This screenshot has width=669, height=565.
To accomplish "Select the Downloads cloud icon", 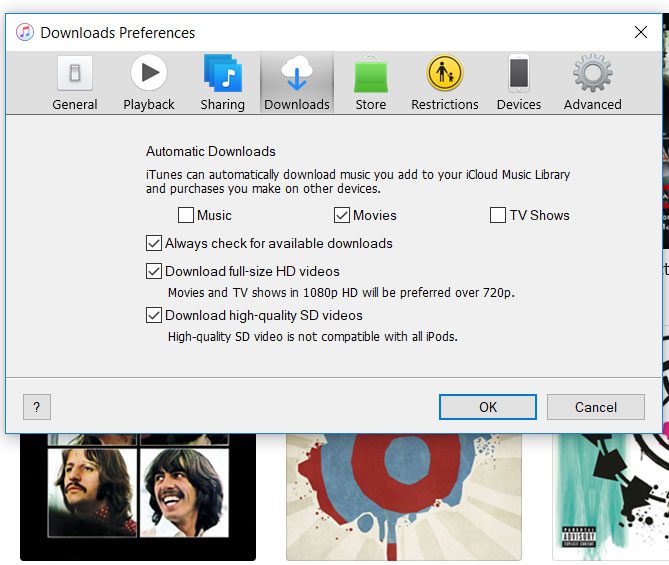I will coord(297,82).
